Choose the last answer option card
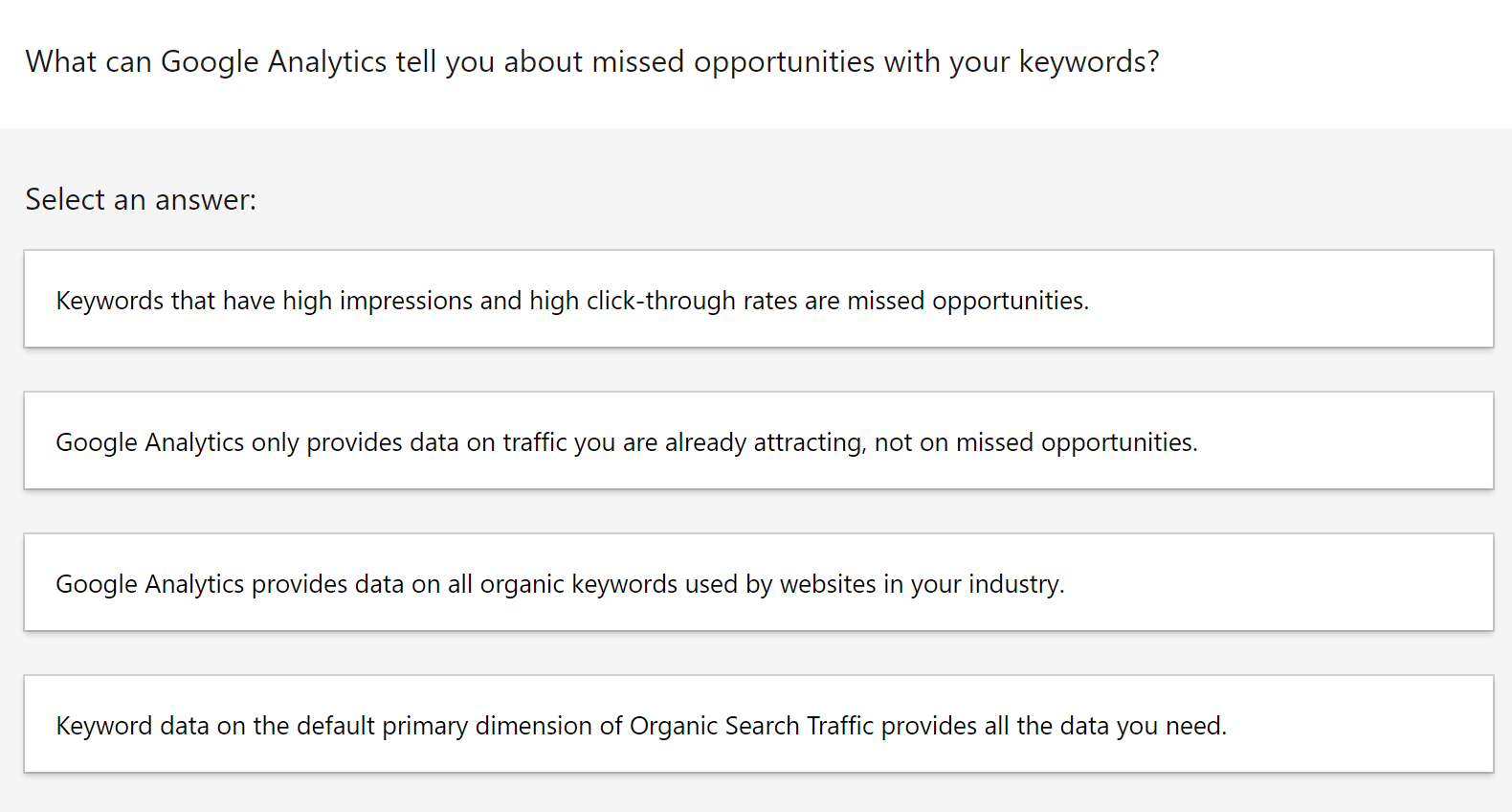Viewport: 1512px width, 812px height. [x=758, y=724]
